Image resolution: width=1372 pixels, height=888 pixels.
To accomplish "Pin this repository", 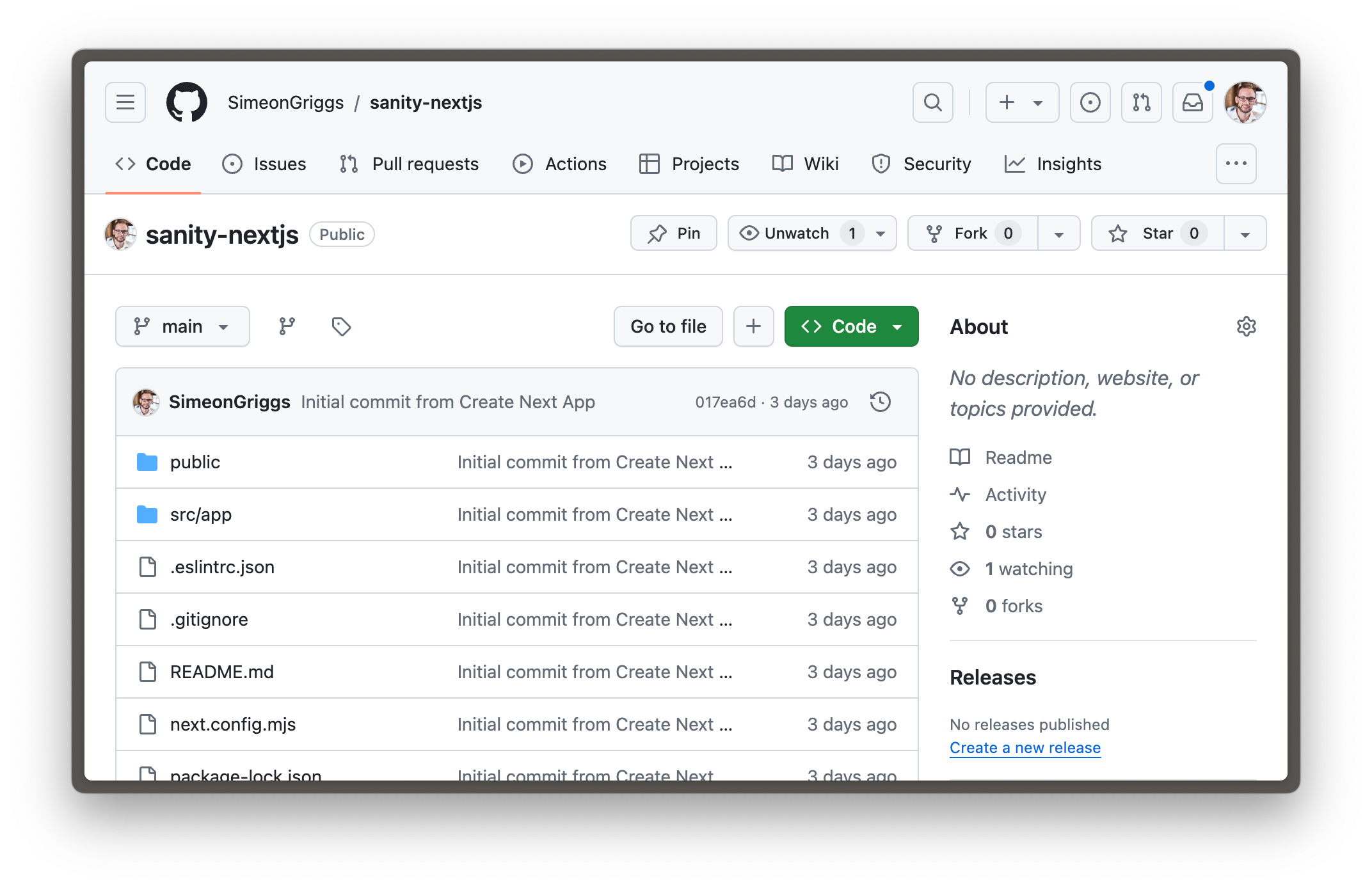I will [x=674, y=233].
